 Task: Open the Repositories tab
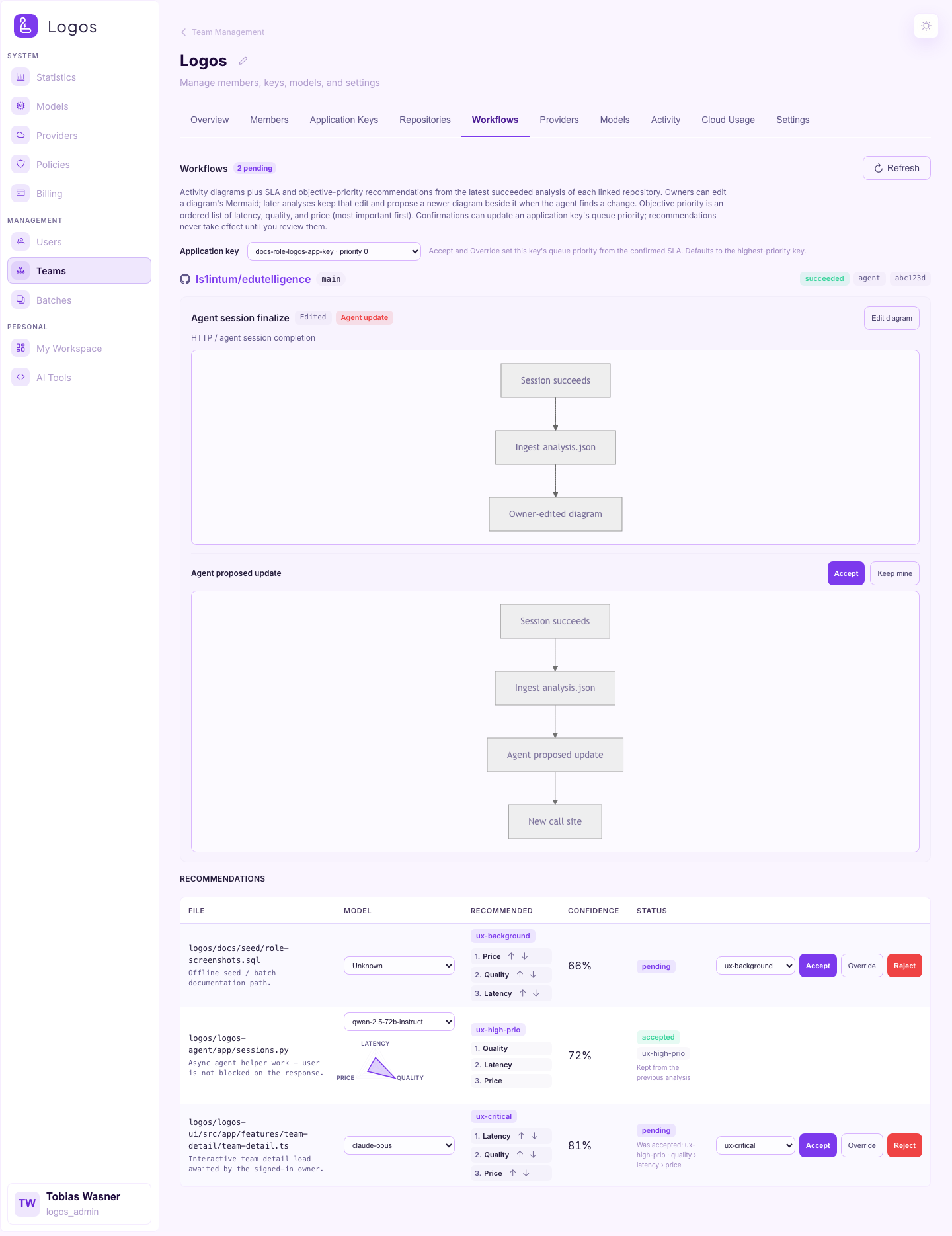coord(425,120)
